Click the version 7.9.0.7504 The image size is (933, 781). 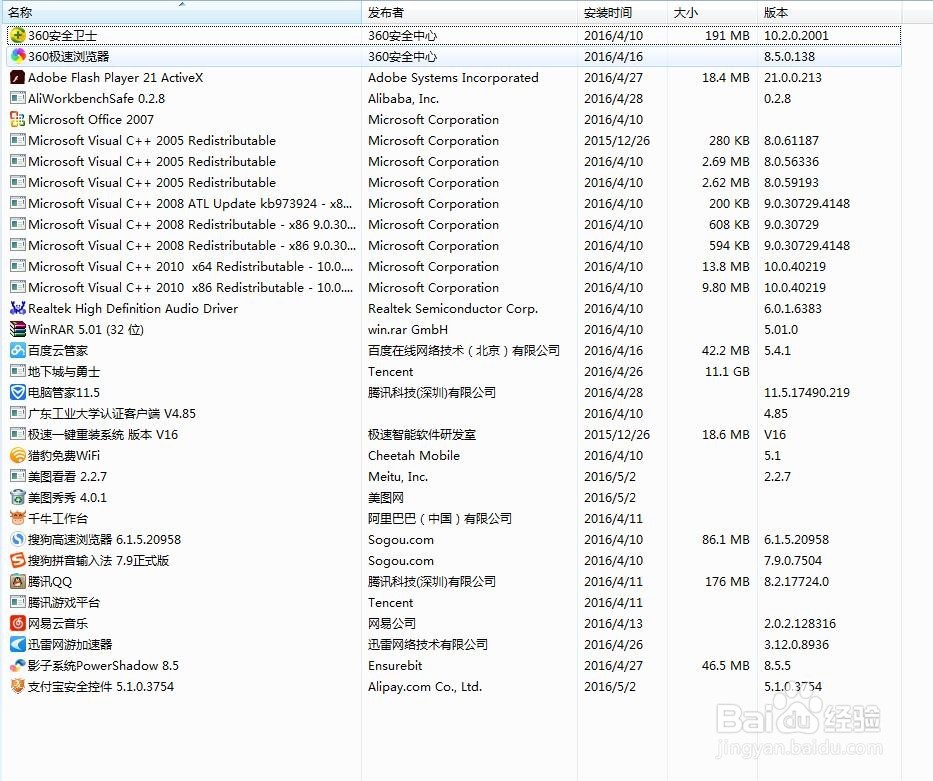793,560
